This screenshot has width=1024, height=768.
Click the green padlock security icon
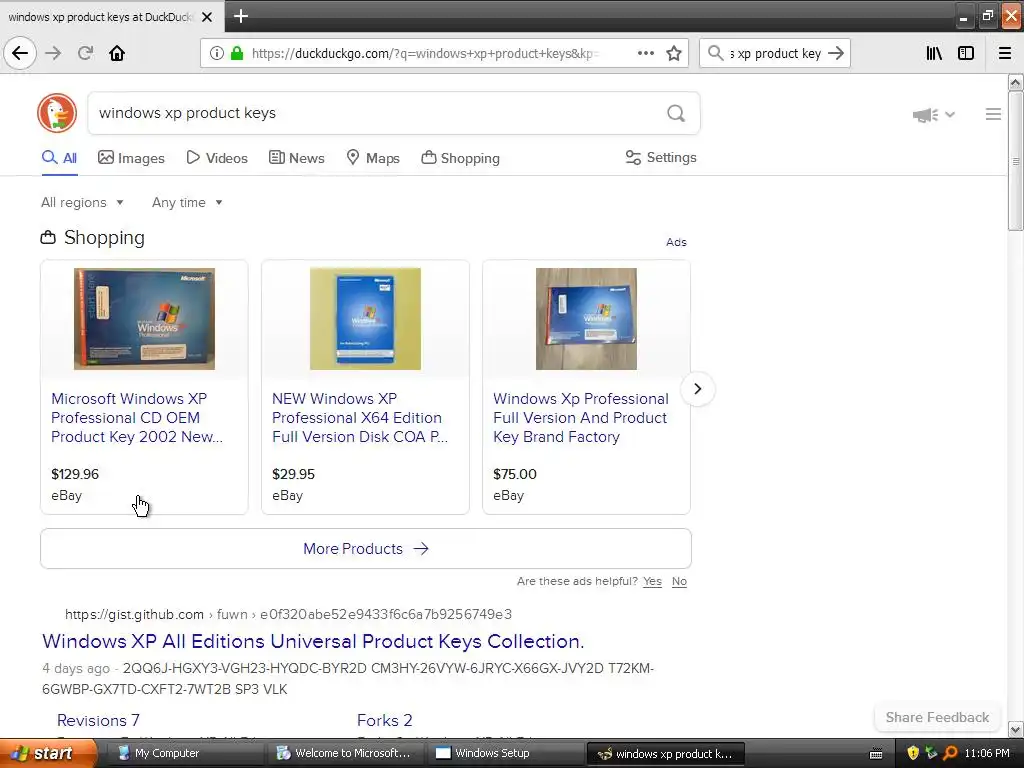237,53
